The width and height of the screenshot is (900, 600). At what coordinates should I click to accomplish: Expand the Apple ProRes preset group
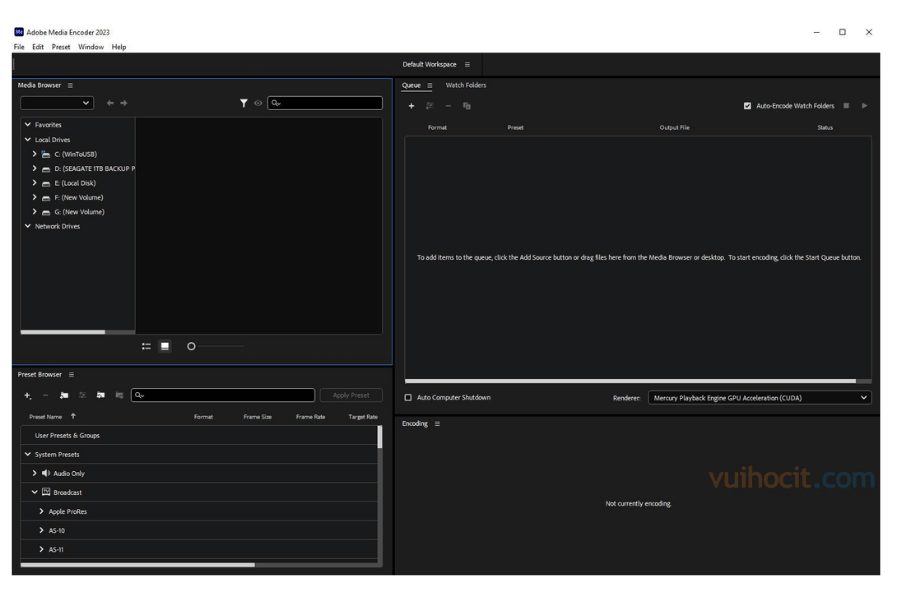(41, 512)
